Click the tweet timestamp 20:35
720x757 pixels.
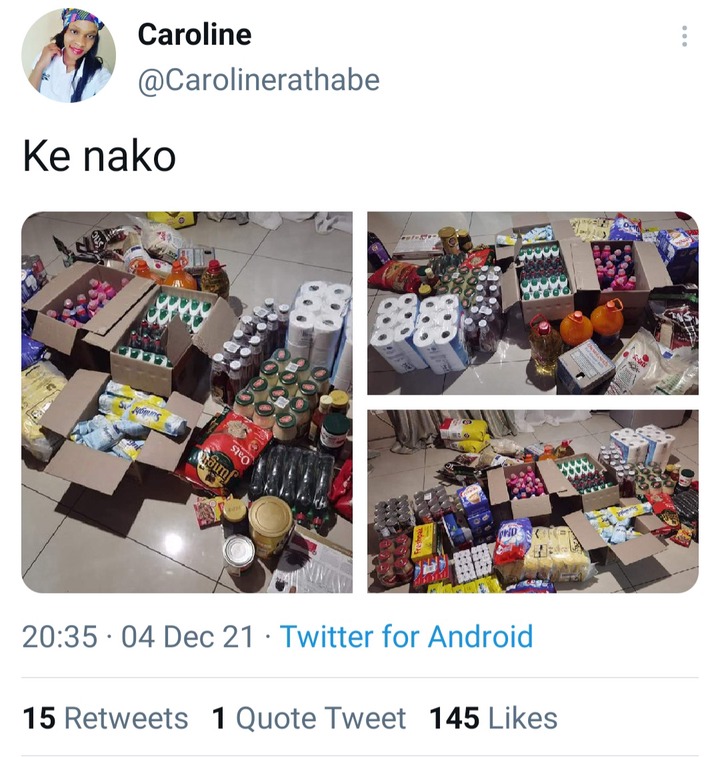pyautogui.click(x=60, y=636)
